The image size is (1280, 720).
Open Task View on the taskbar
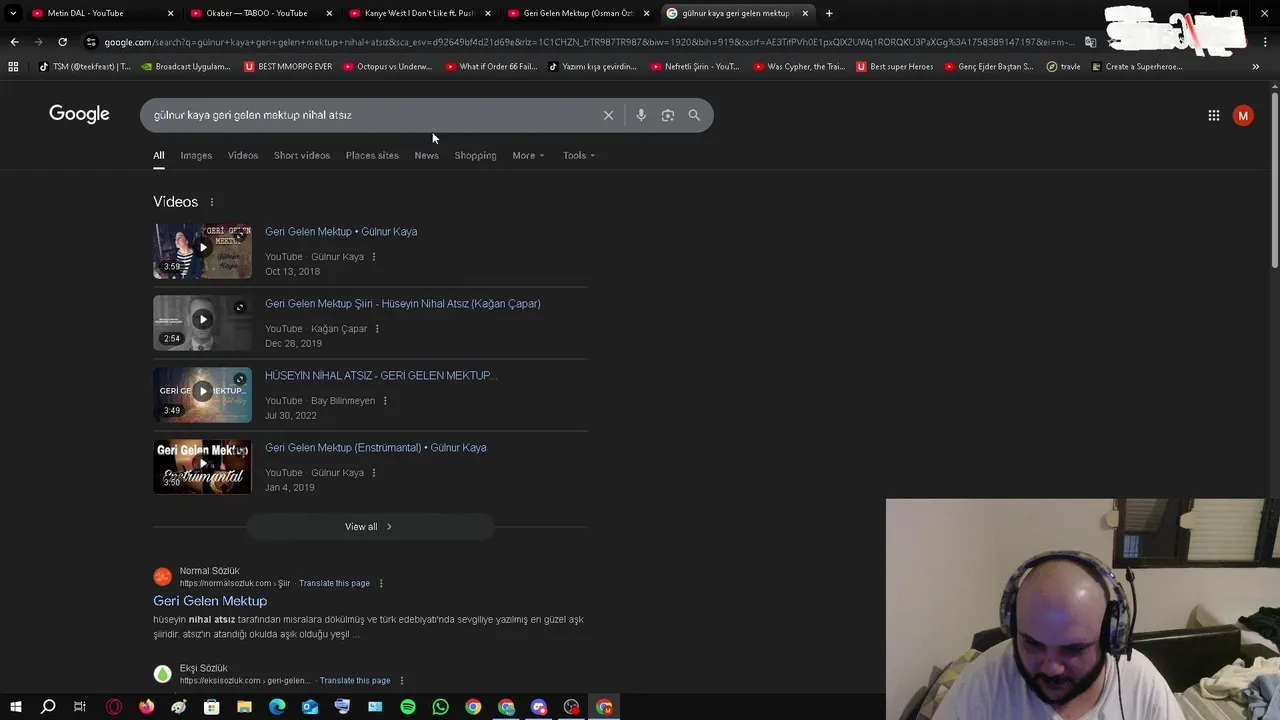click(80, 707)
